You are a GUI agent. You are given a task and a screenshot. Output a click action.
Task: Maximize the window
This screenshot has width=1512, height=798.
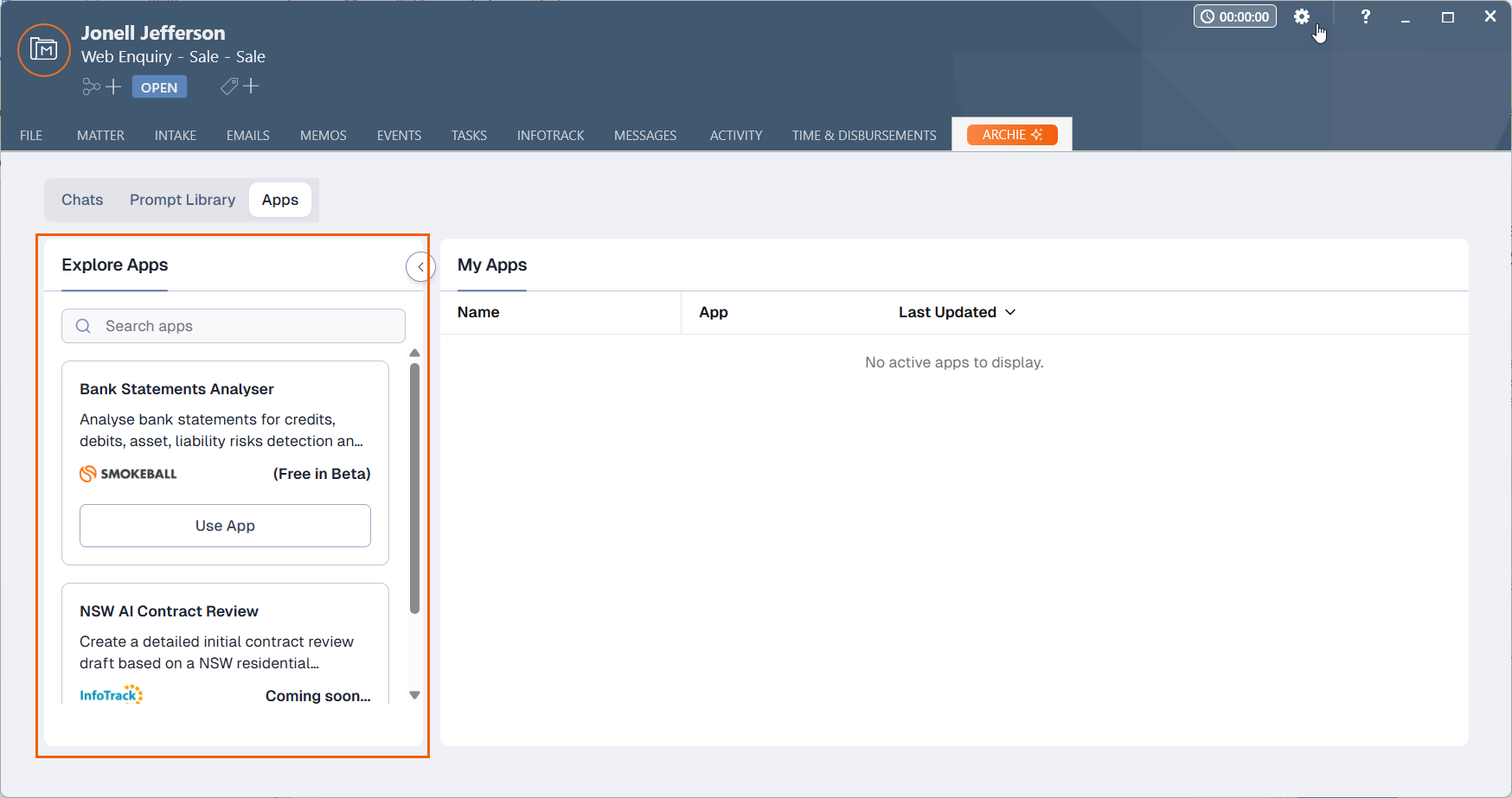[x=1448, y=16]
